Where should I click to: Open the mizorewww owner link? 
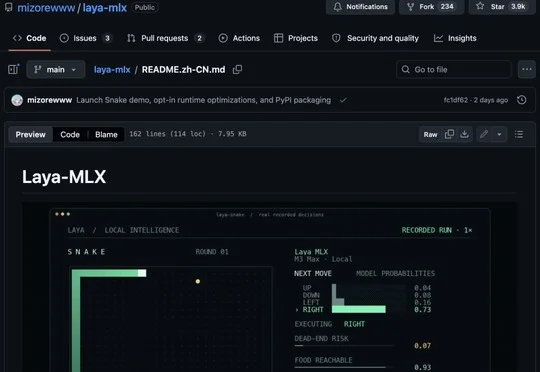click(46, 8)
